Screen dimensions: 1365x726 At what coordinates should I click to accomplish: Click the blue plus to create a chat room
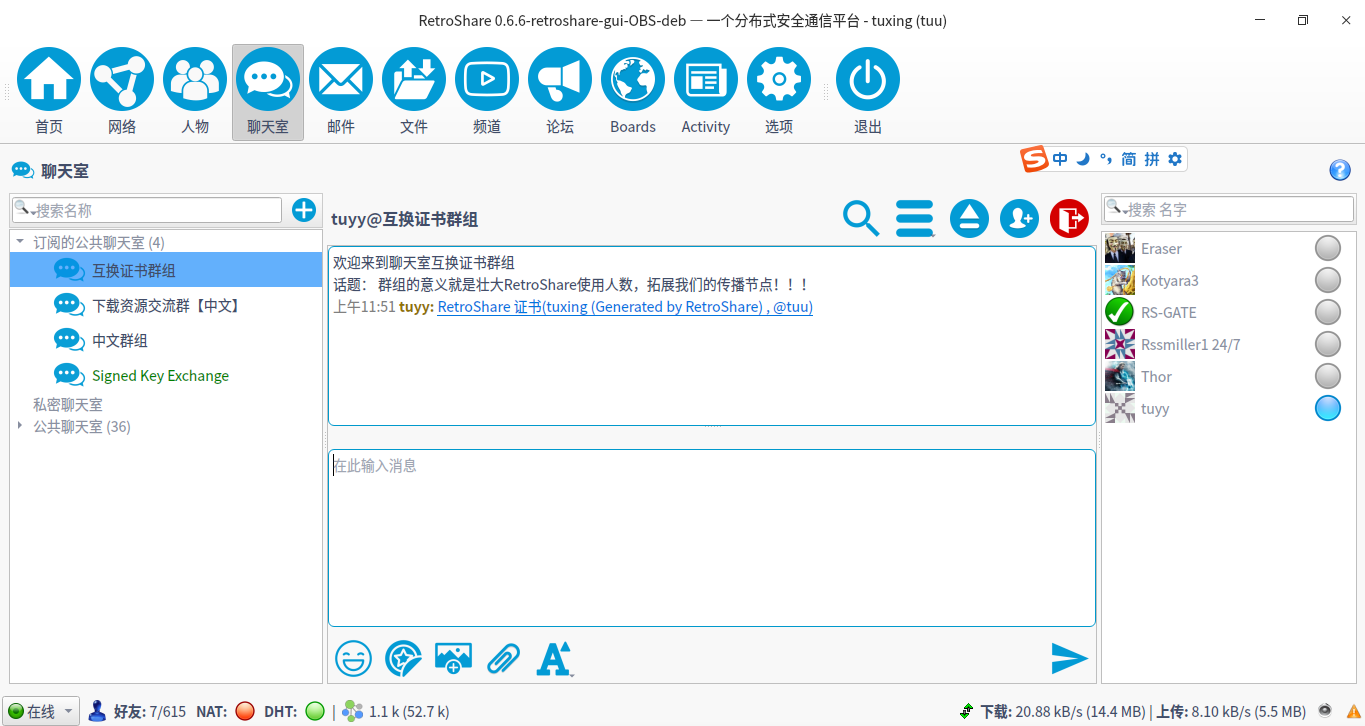[x=304, y=210]
